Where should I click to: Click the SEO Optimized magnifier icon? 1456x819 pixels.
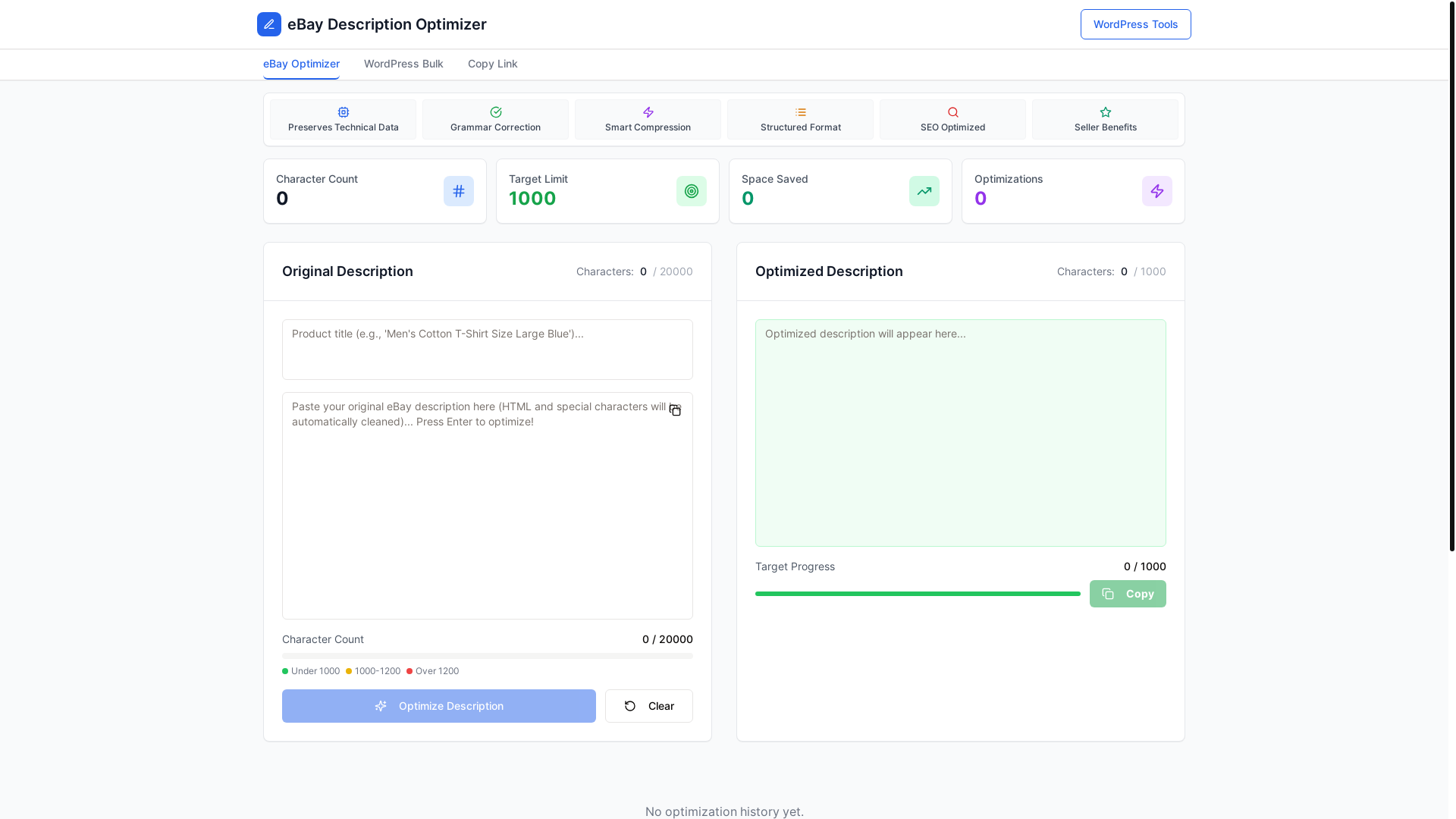tap(953, 112)
